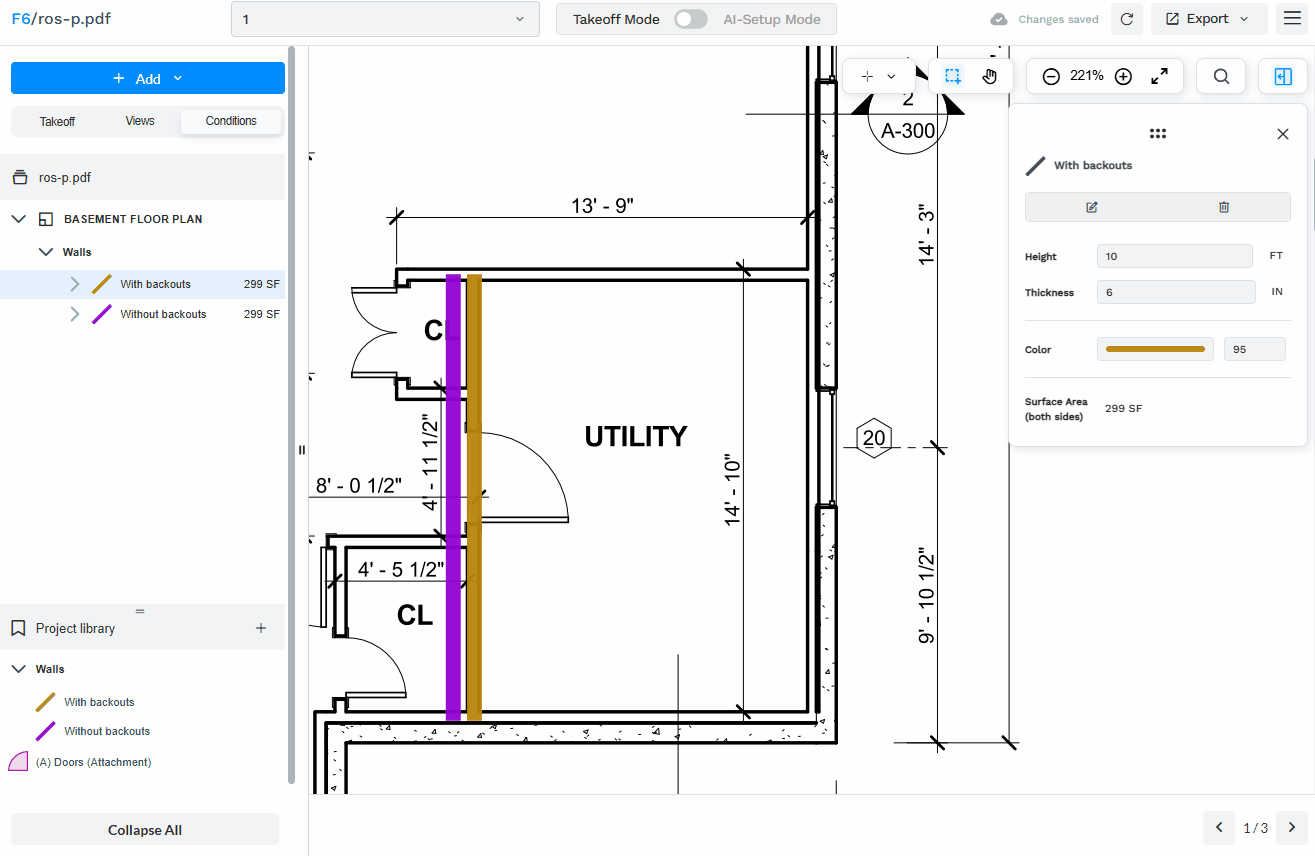Expand the With backouts tree item
Viewport: 1315px width, 856px height.
[x=75, y=284]
